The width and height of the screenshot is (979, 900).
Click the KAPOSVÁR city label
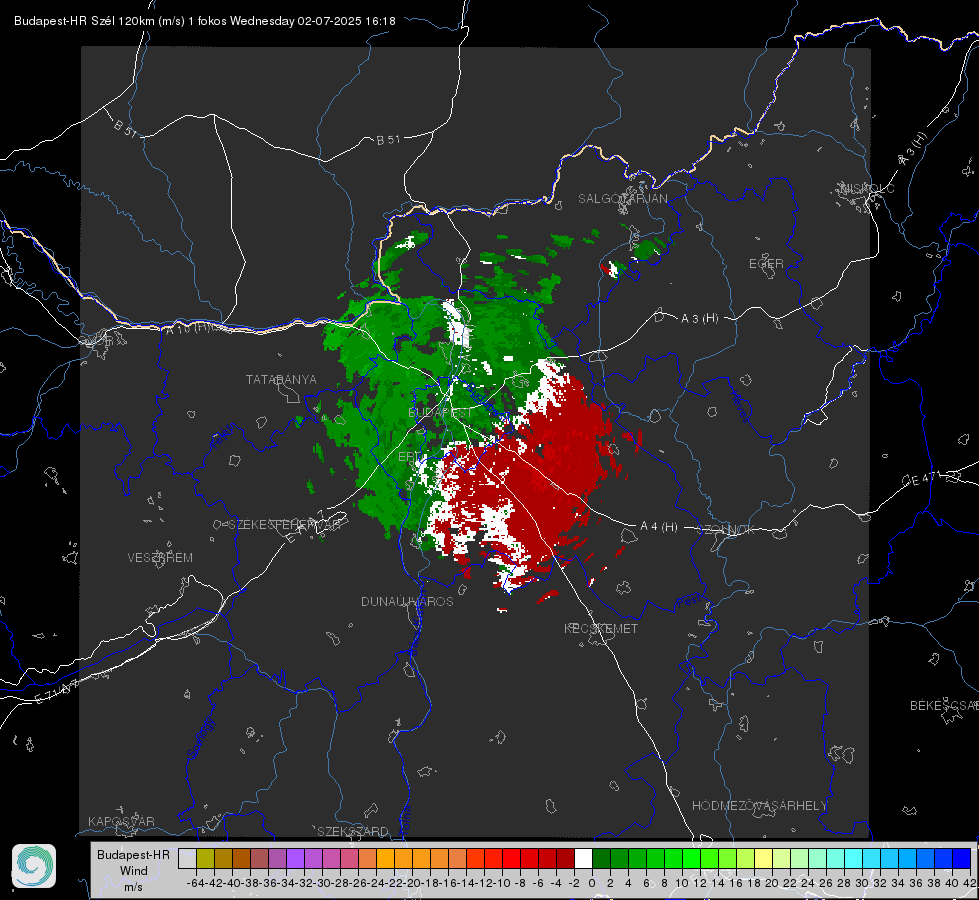121,821
